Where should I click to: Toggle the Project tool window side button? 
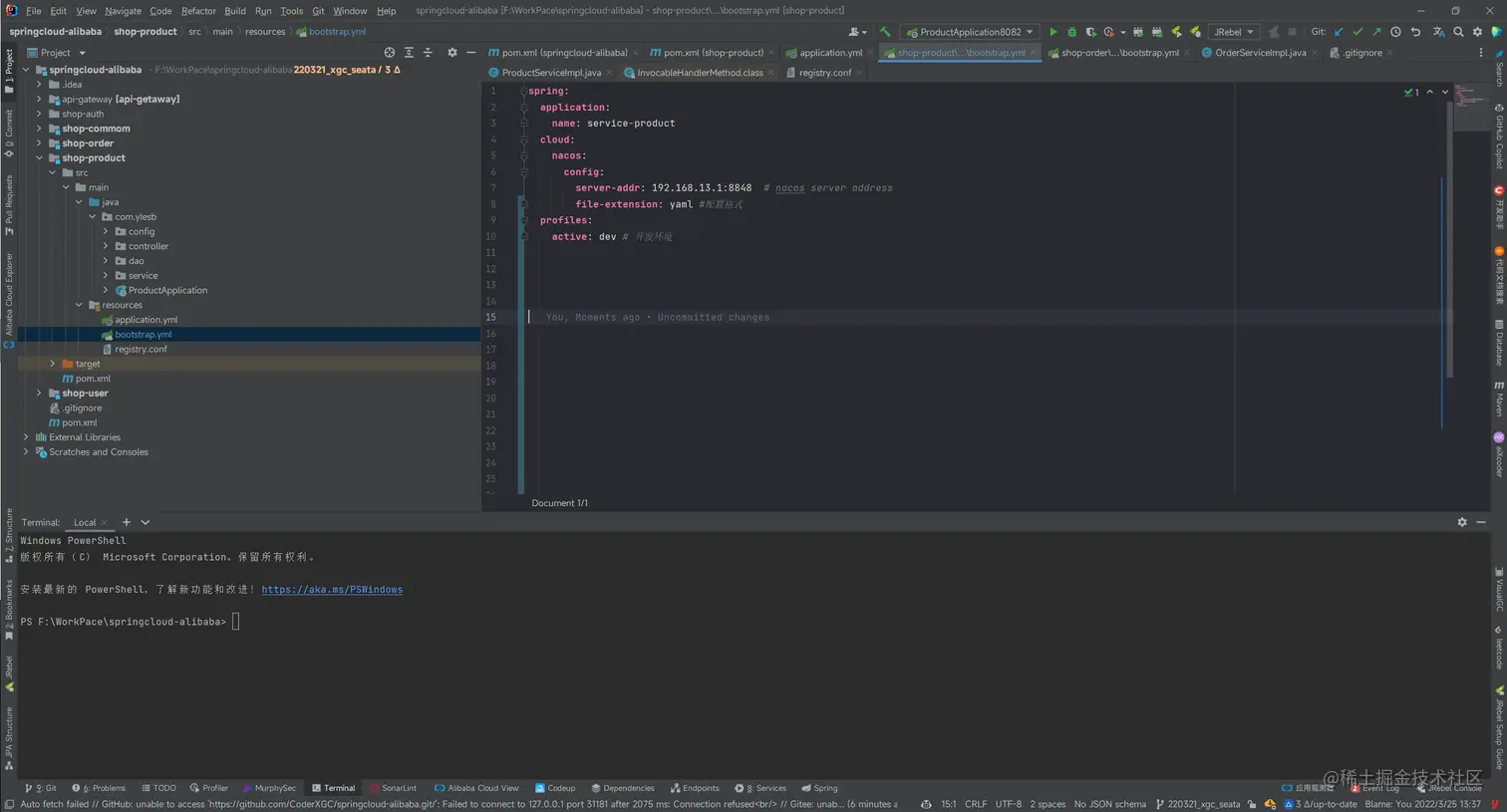pyautogui.click(x=9, y=72)
